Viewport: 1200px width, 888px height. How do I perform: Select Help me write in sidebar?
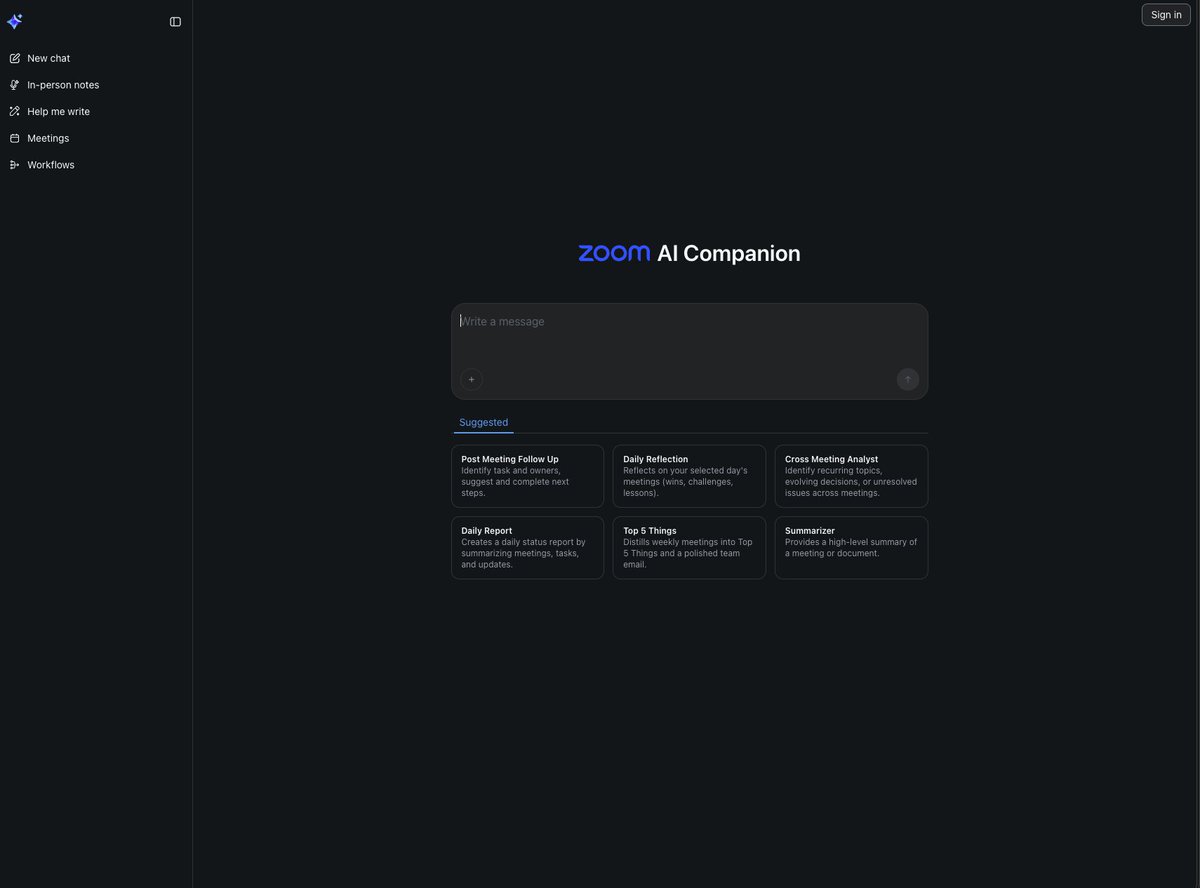click(96, 111)
